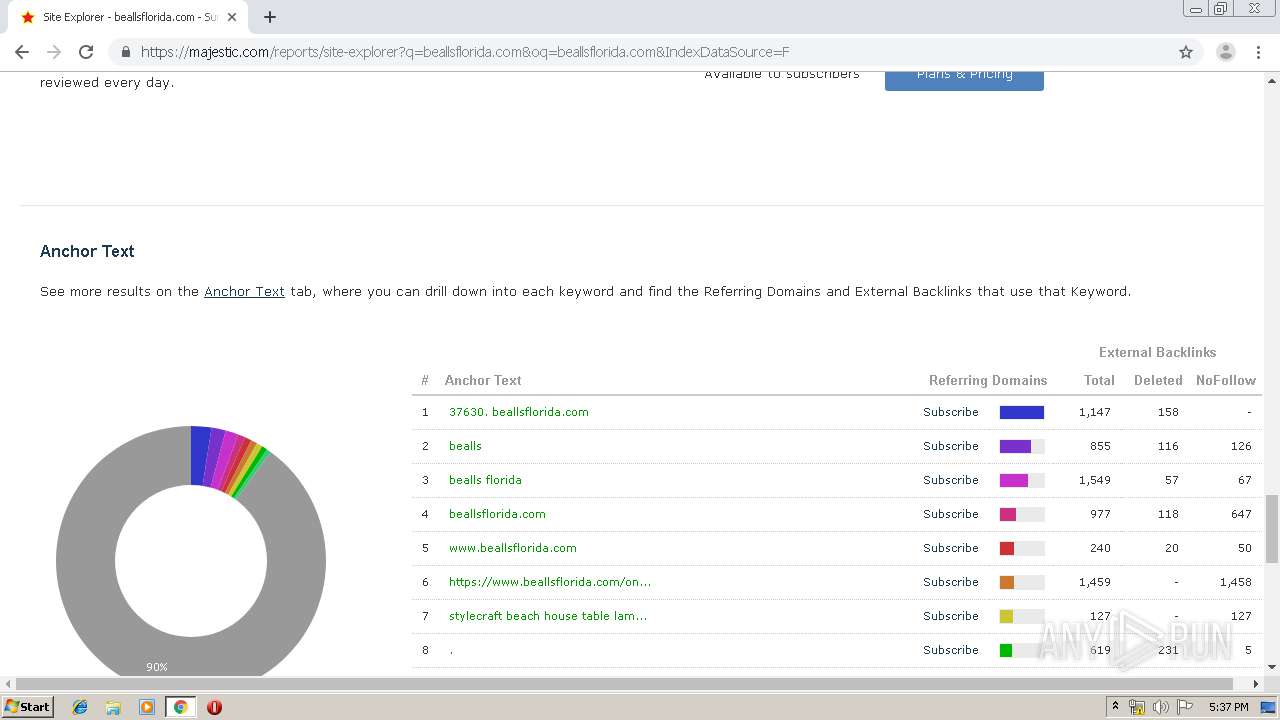The height and width of the screenshot is (720, 1280).
Task: Show hidden system tray icons
Action: [1115, 707]
